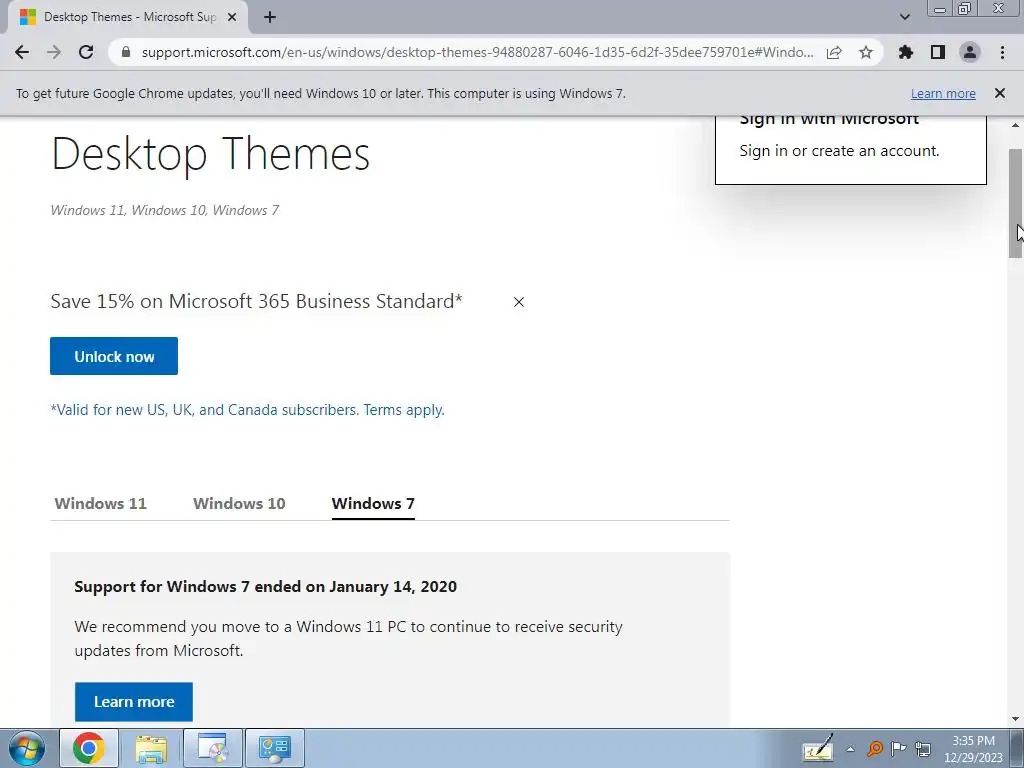Click the forward navigation arrow
The width and height of the screenshot is (1024, 768).
(54, 52)
